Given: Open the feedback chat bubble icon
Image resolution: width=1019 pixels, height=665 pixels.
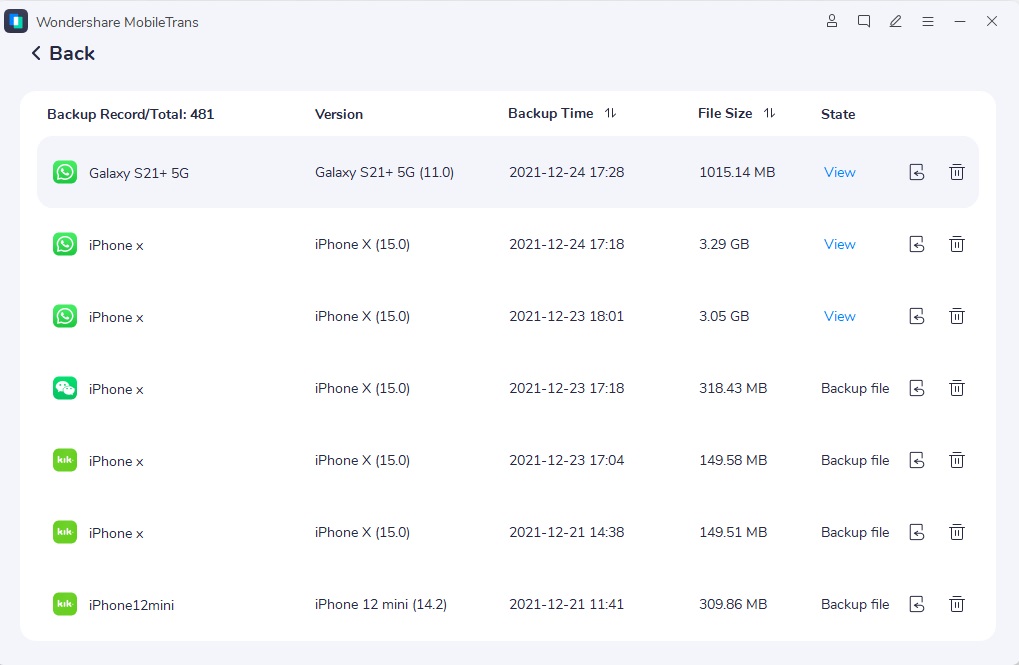Looking at the screenshot, I should [x=864, y=21].
